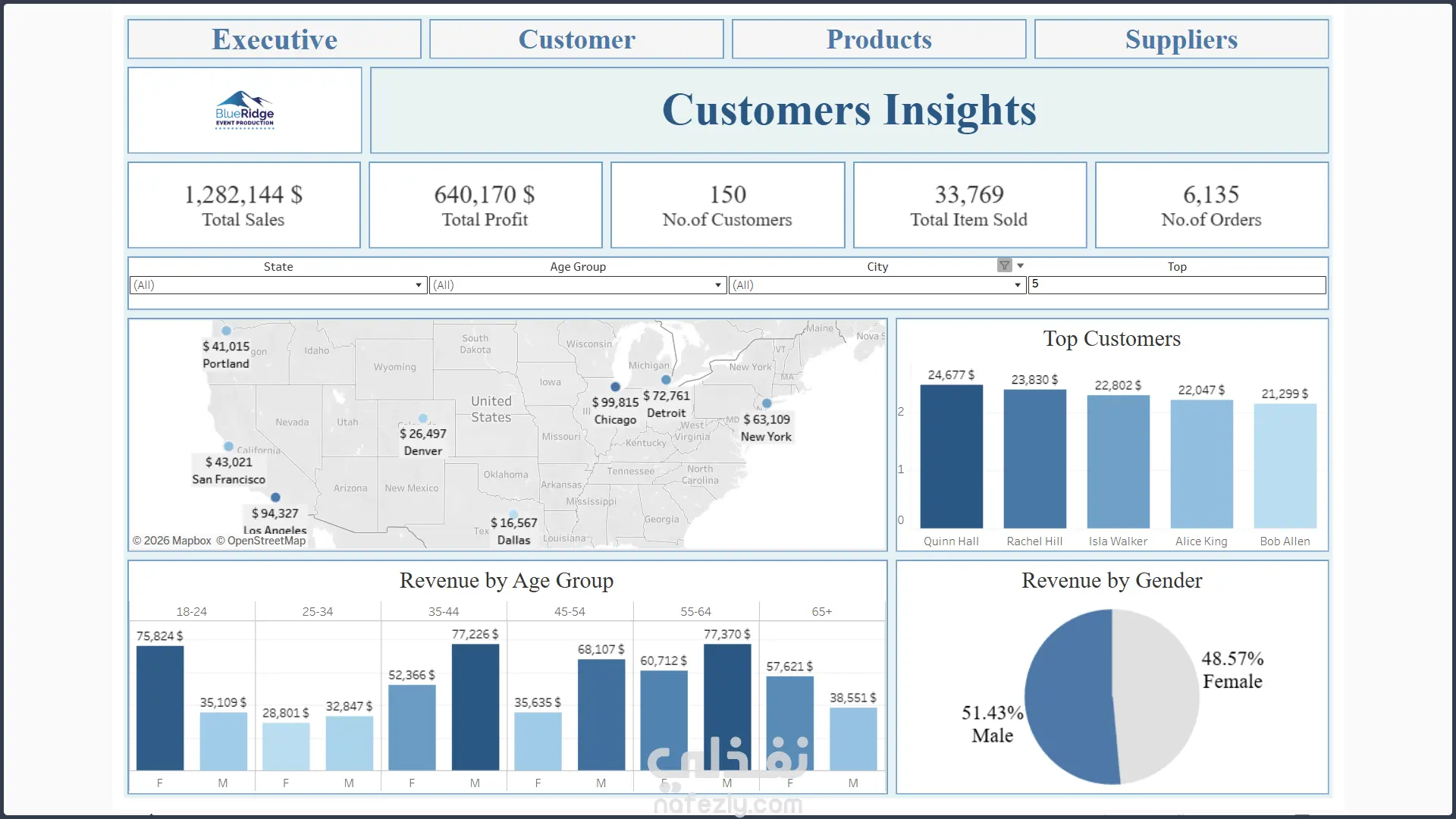Open the Suppliers dashboard tab
Viewport: 1456px width, 819px height.
point(1181,39)
